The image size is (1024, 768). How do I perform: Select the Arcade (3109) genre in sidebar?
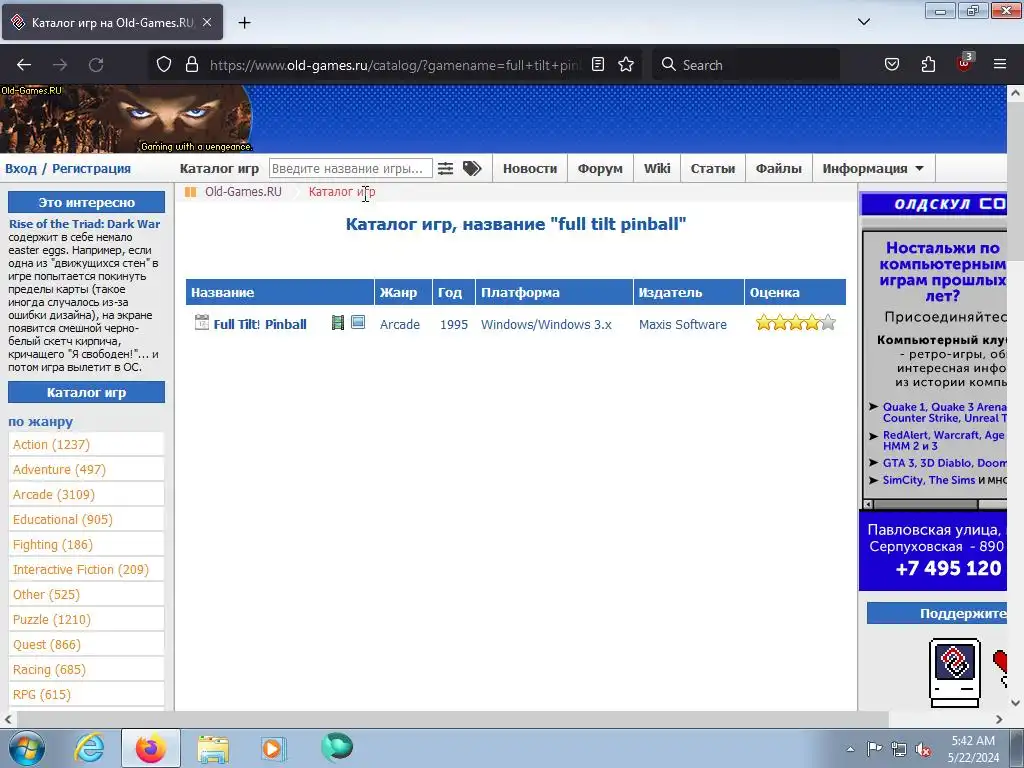tap(54, 494)
